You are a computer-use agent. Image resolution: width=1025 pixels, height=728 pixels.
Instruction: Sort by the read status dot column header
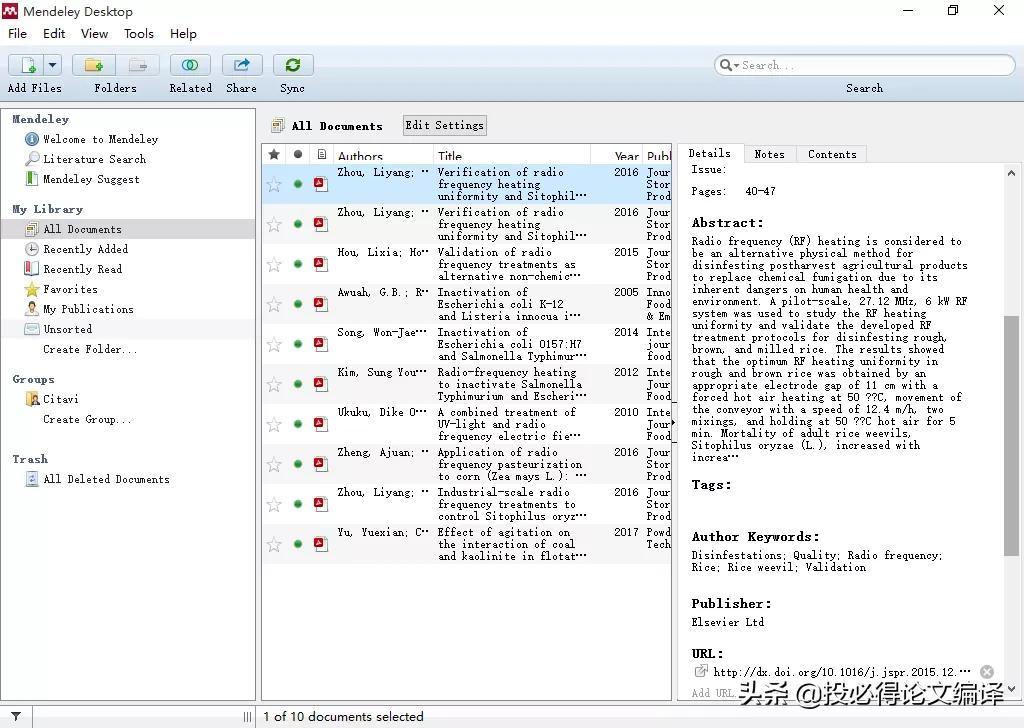pos(298,154)
